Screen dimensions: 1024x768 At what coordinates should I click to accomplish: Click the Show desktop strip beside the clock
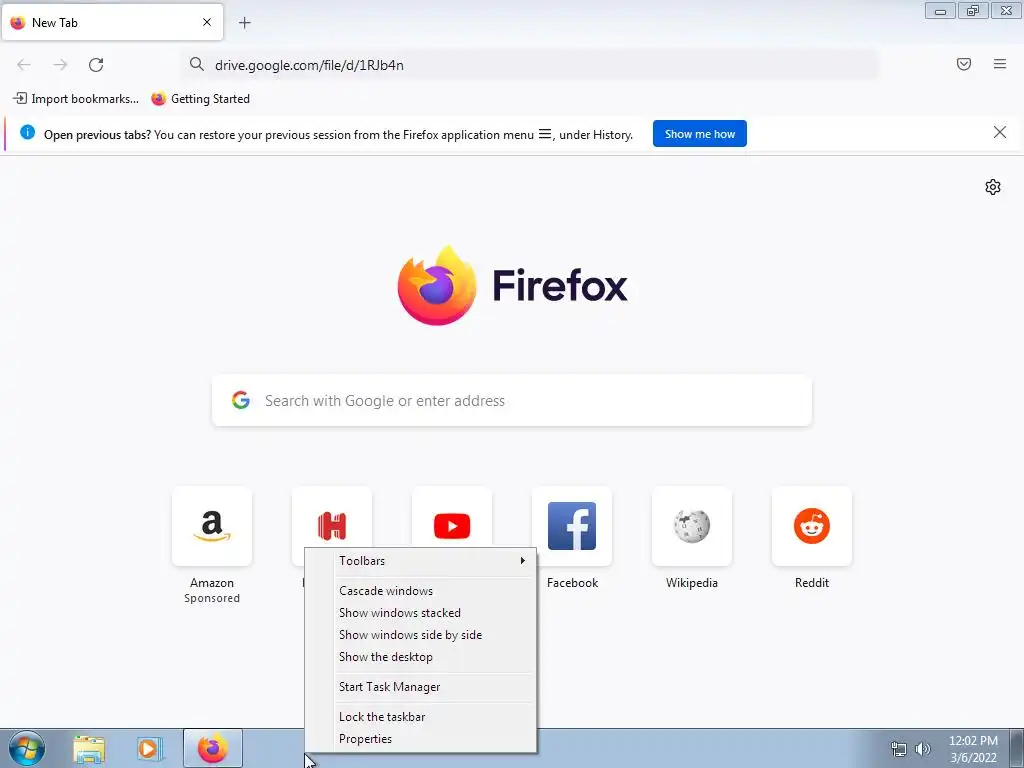click(x=1017, y=749)
